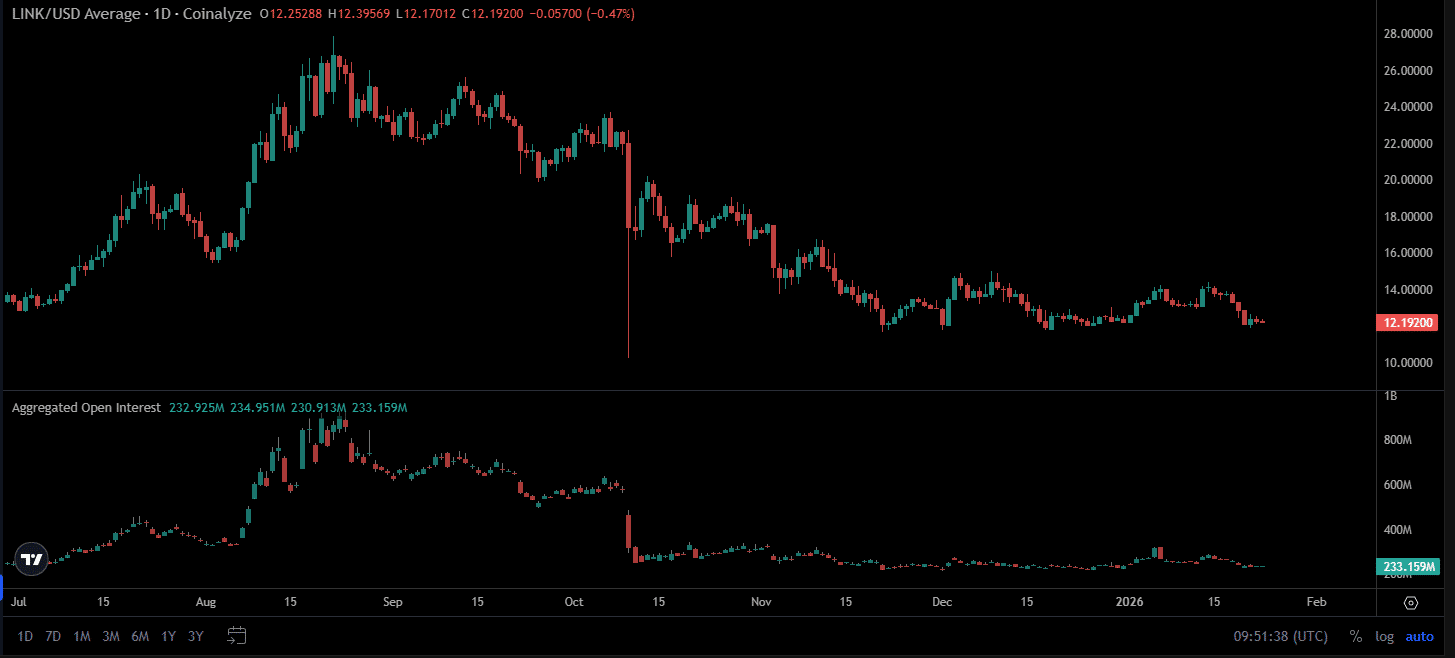The image size is (1455, 658).
Task: Choose the 1M date range
Action: pyautogui.click(x=82, y=636)
